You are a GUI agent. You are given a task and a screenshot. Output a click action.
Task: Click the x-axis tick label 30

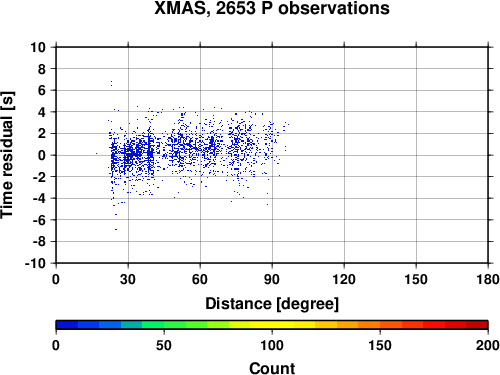click(x=128, y=279)
